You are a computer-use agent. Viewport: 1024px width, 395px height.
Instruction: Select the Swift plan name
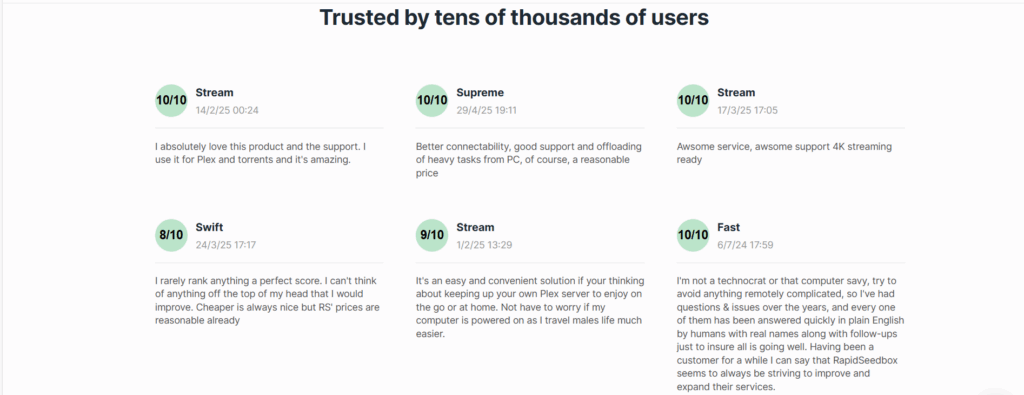pyautogui.click(x=210, y=227)
